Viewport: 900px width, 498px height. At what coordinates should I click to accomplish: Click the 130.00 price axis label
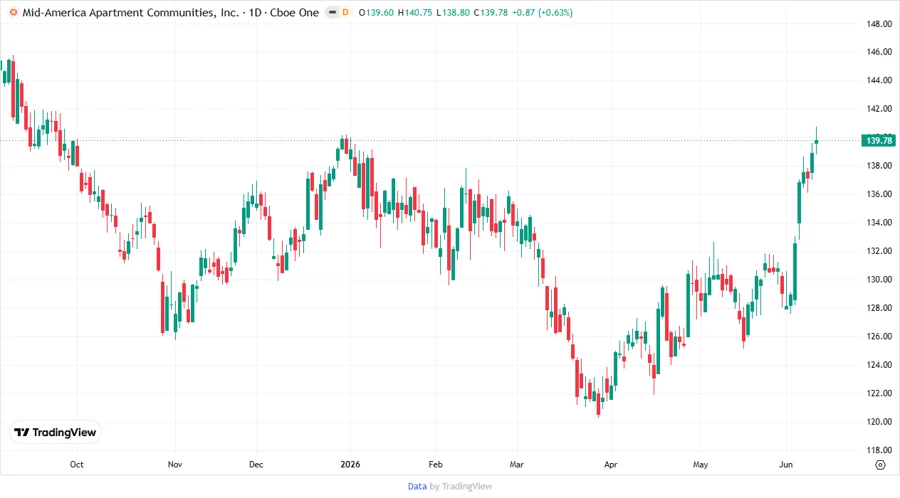point(879,279)
